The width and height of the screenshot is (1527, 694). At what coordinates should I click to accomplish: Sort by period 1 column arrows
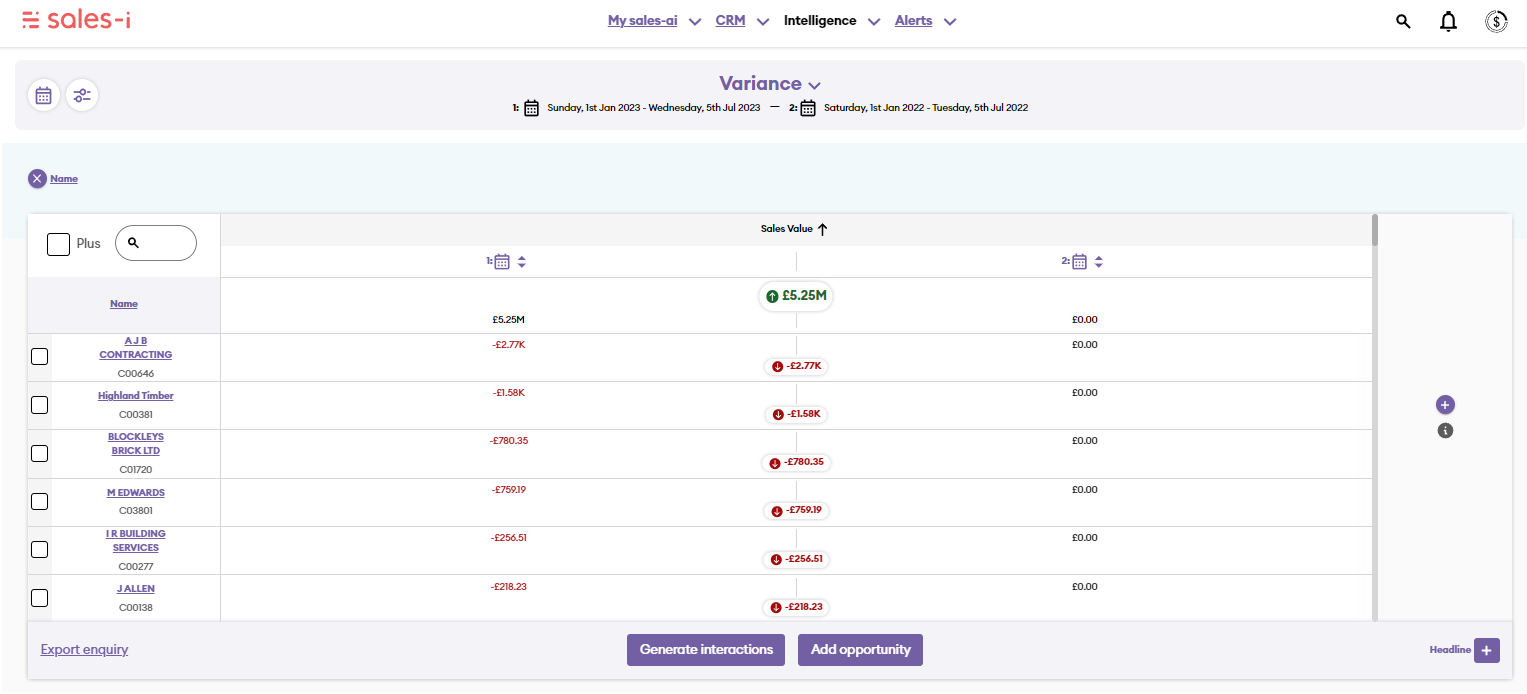[521, 262]
